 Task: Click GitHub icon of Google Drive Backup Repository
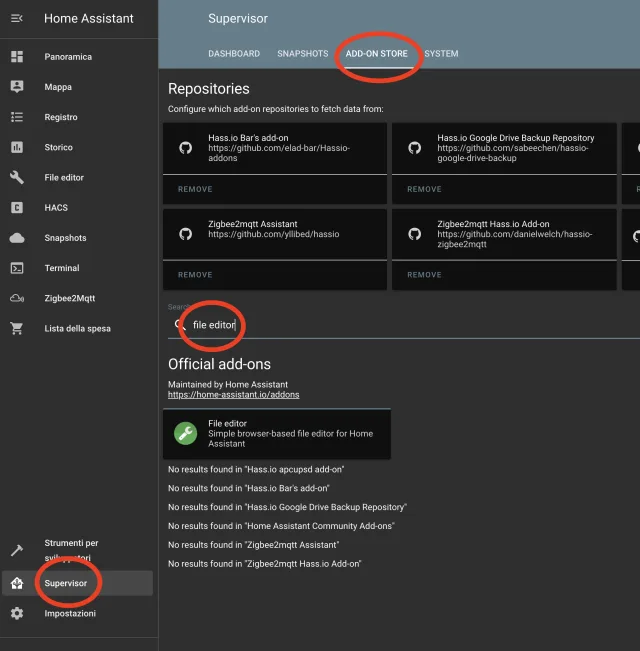(x=414, y=148)
